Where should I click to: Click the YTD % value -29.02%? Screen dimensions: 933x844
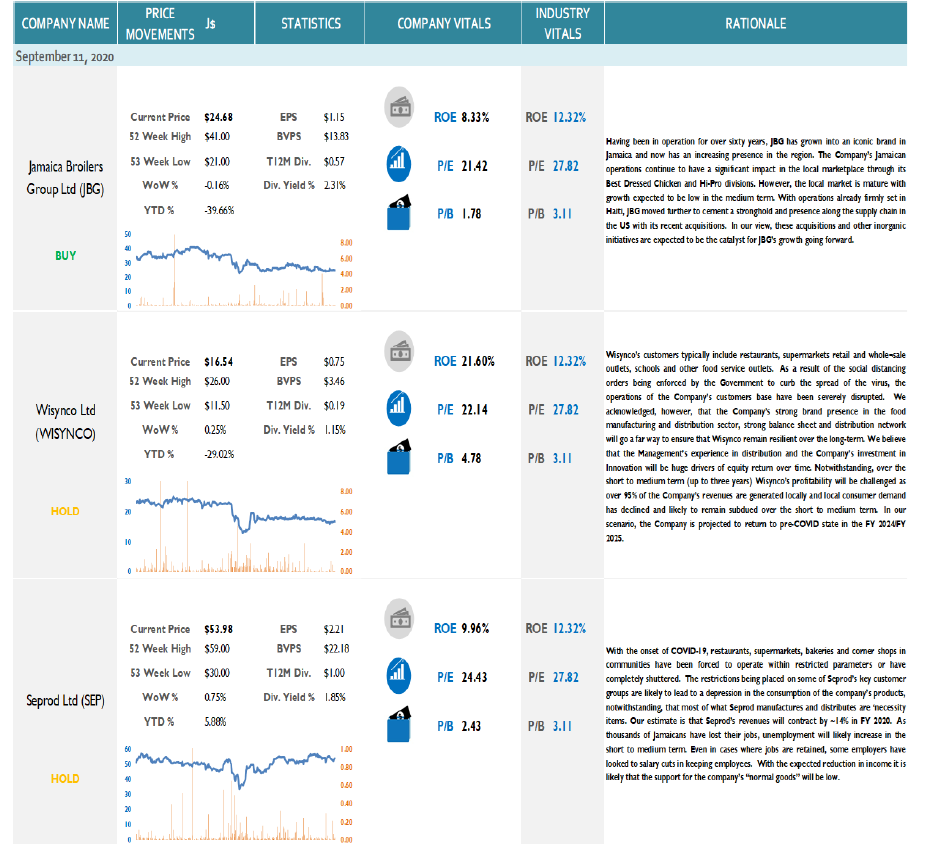coord(220,454)
